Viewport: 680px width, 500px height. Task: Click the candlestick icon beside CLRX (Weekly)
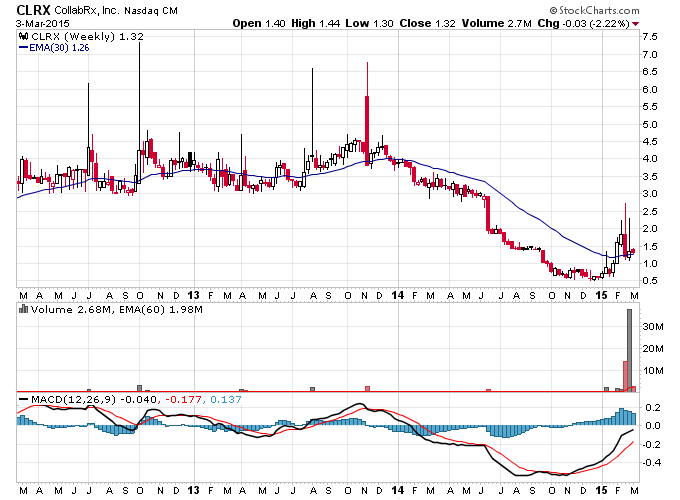point(24,36)
